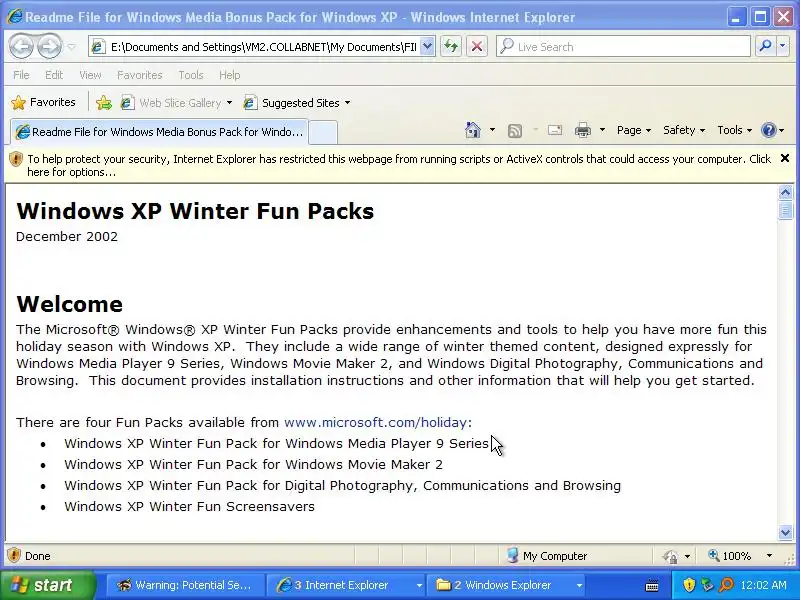Stop loading with the red X icon
This screenshot has width=800, height=600.
(477, 47)
